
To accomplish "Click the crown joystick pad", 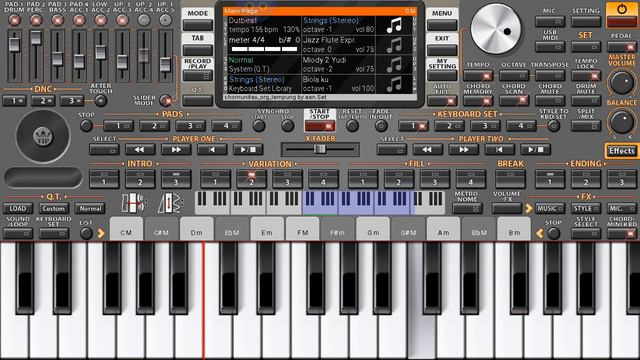I will tap(43, 136).
